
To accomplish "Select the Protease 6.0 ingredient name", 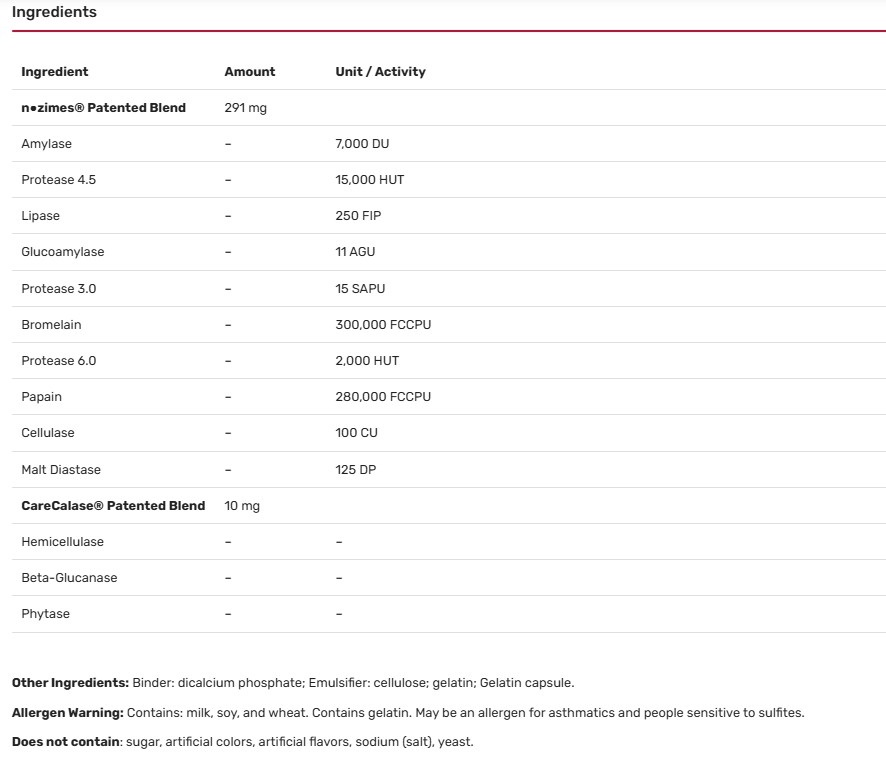I will [59, 361].
